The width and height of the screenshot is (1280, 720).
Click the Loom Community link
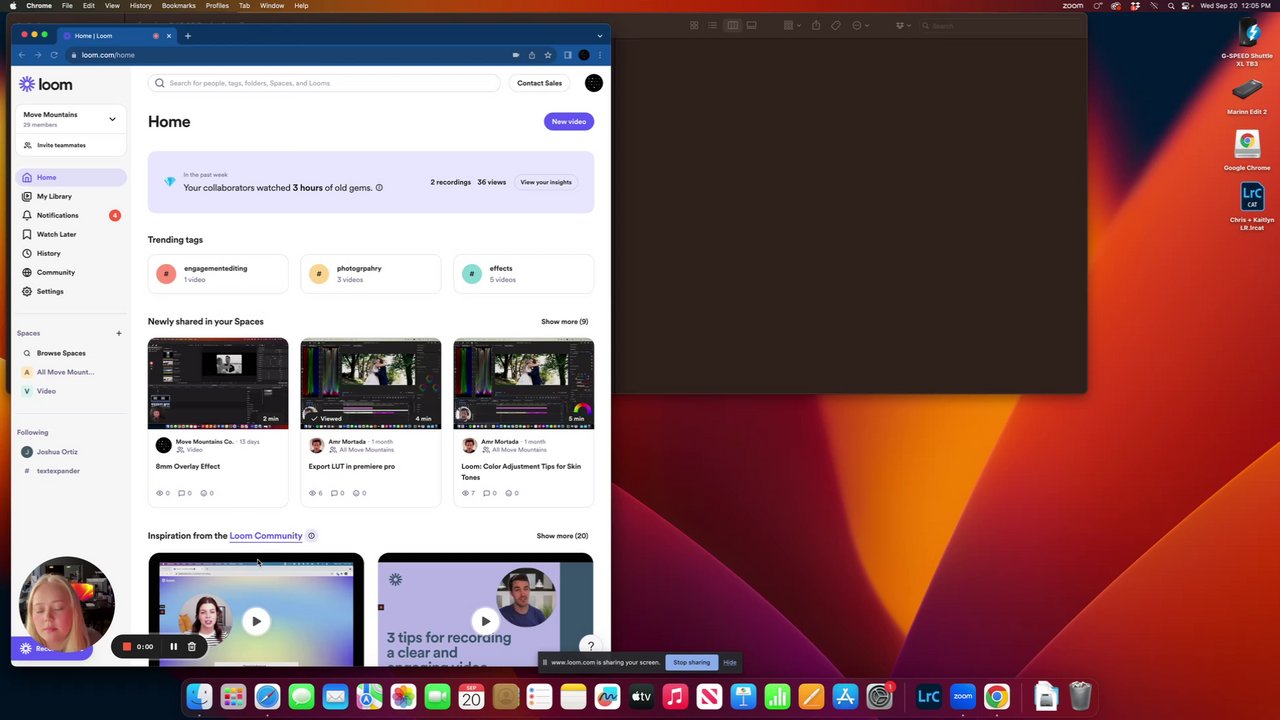[266, 536]
